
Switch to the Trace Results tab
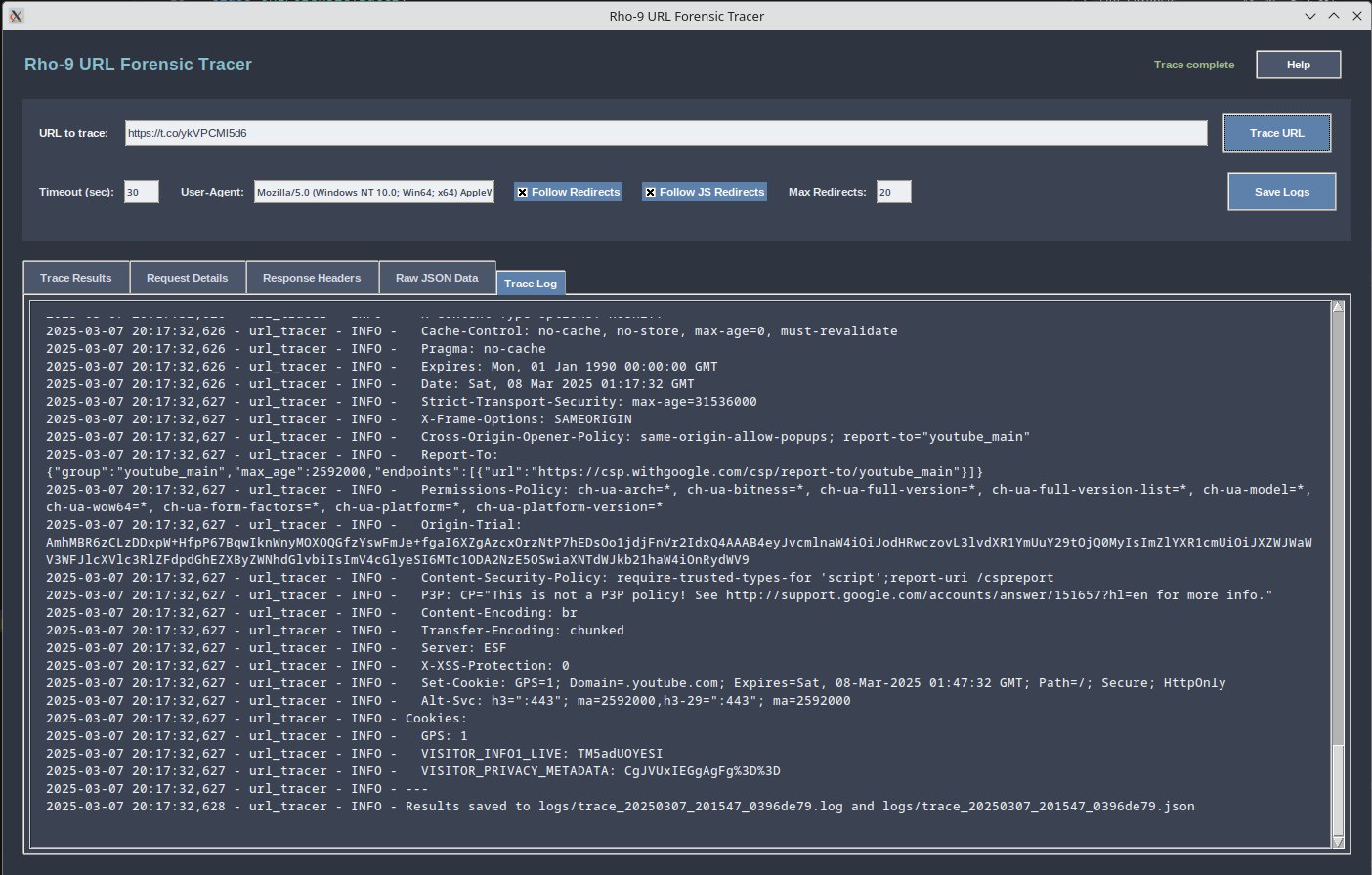click(x=75, y=277)
